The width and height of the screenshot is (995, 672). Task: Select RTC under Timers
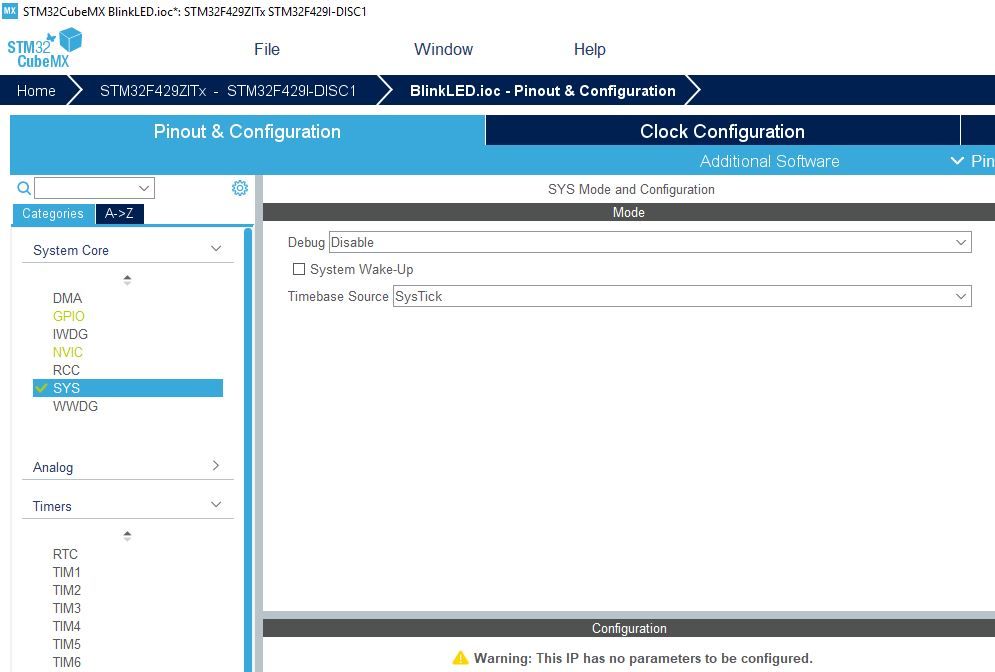[65, 554]
